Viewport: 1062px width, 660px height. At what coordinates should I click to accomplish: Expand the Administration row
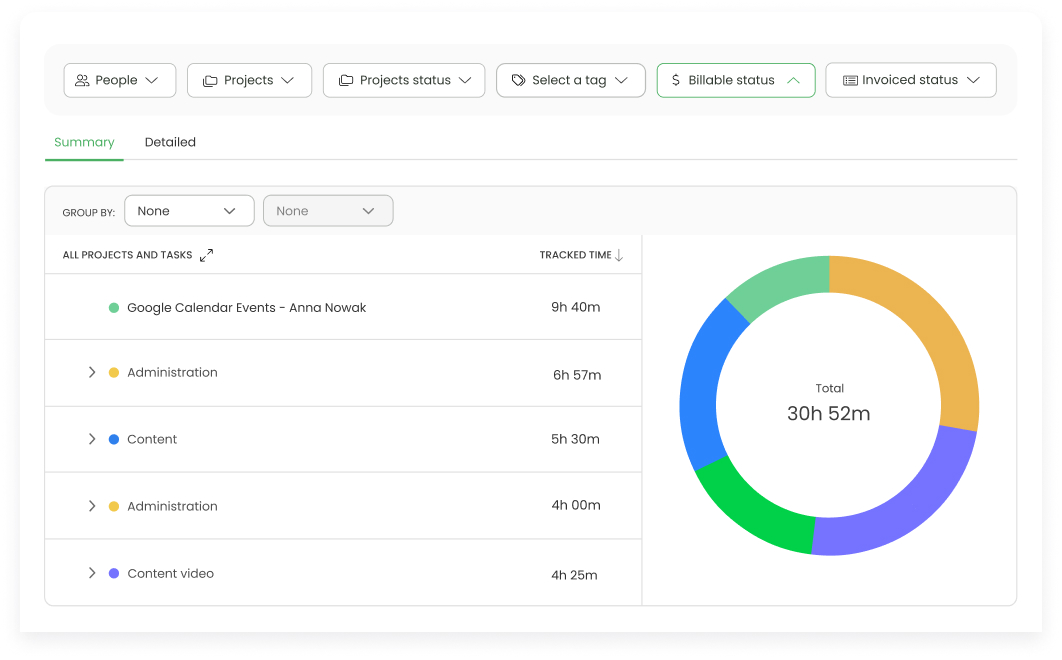tap(91, 372)
